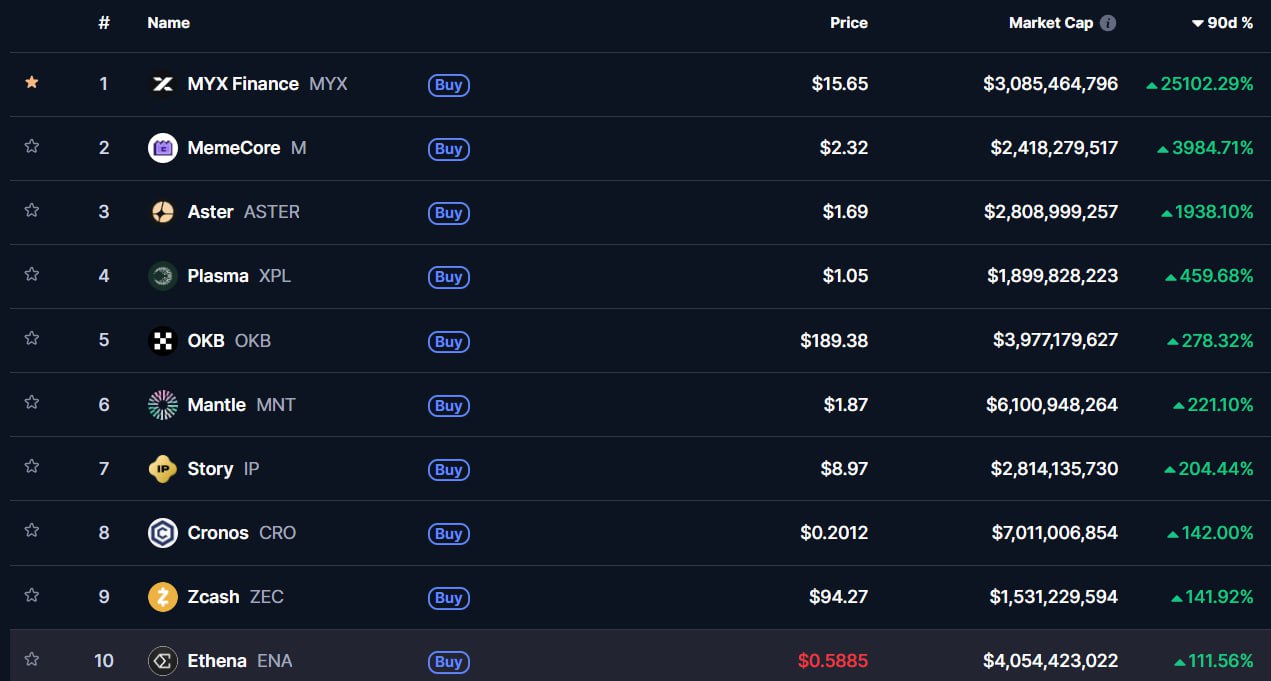The height and width of the screenshot is (681, 1271).
Task: Click the Plasma XPL coin icon
Action: (x=162, y=276)
